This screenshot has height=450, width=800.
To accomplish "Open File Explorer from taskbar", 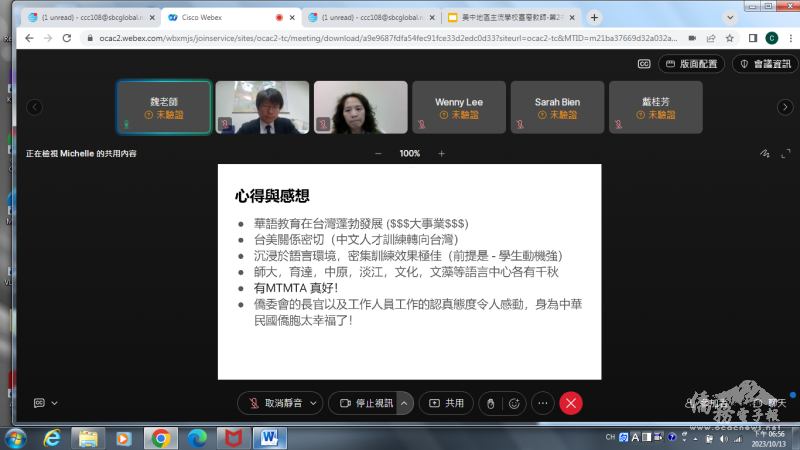I will pyautogui.click(x=88, y=438).
